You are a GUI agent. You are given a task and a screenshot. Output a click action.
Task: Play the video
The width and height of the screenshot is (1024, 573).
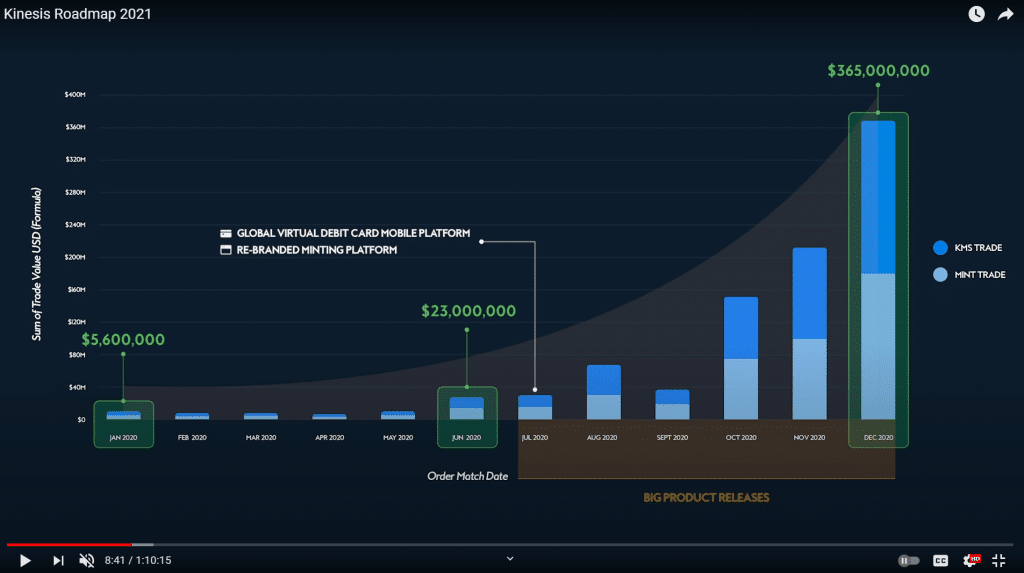tap(25, 561)
